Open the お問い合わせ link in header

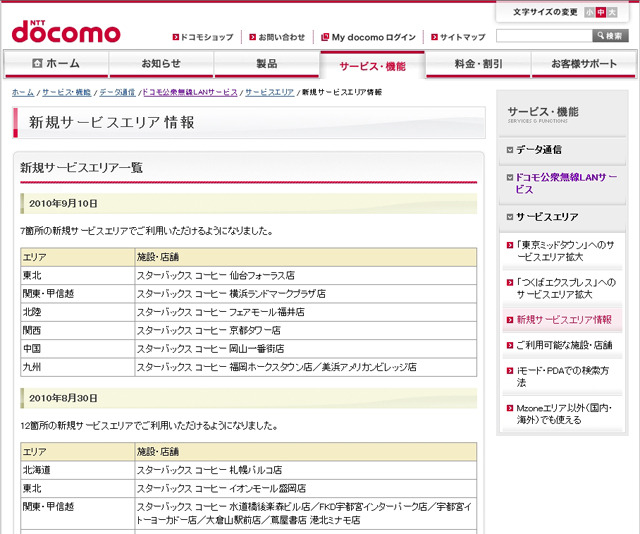coord(281,37)
